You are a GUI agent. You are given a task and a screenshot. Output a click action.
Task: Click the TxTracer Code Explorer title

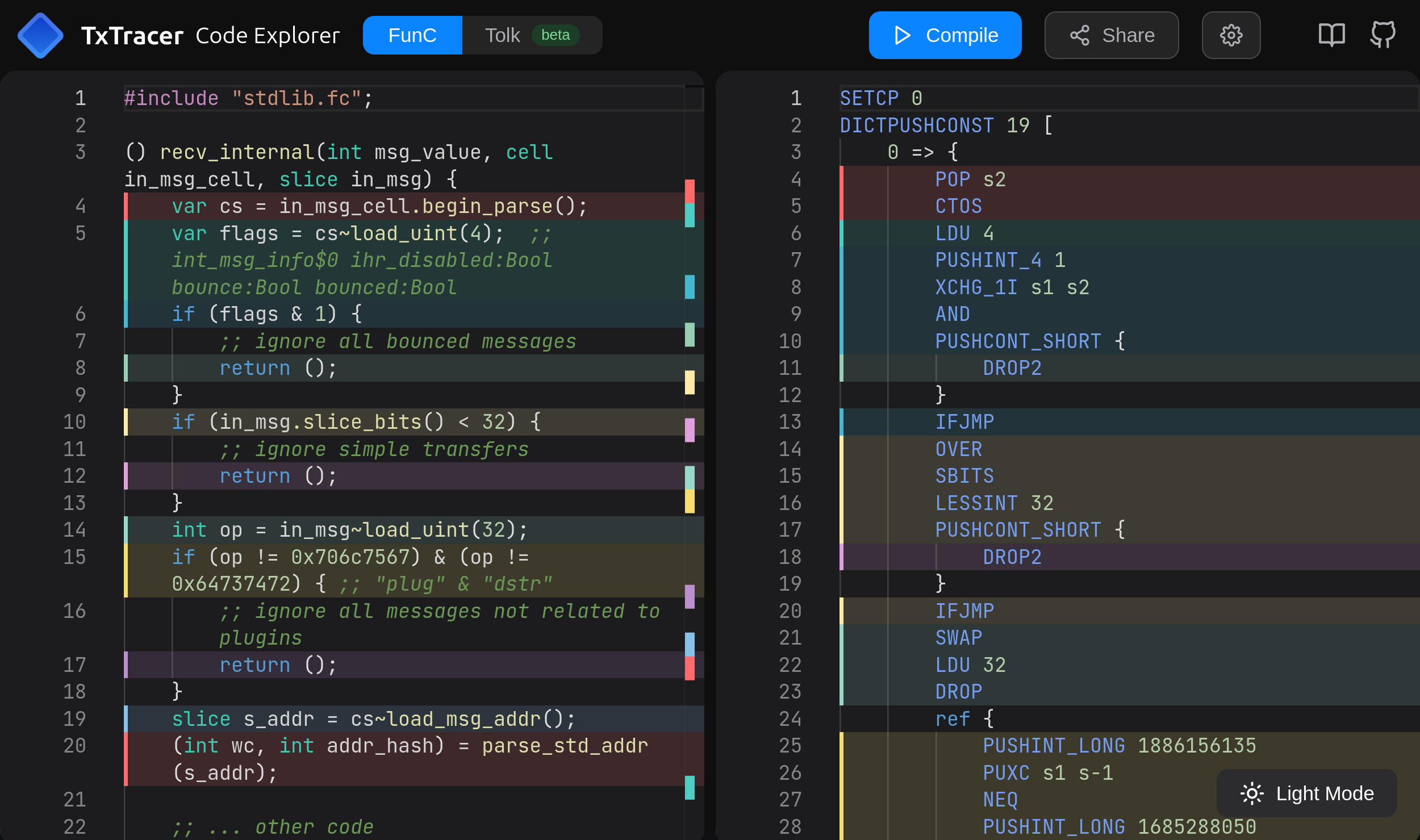210,35
